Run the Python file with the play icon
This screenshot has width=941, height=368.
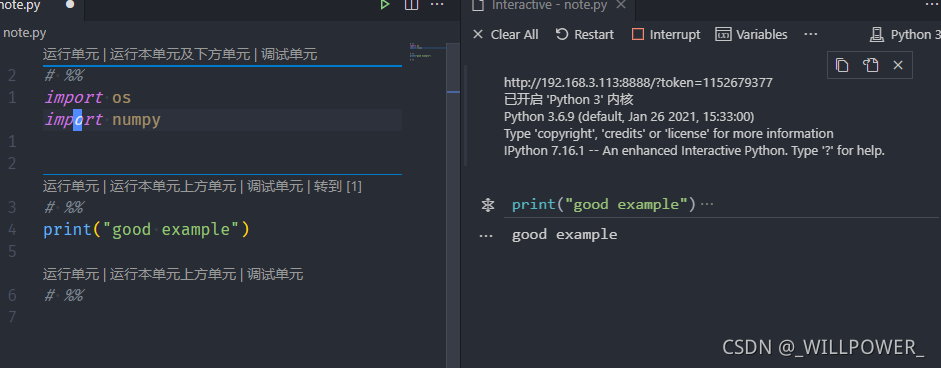[x=385, y=5]
